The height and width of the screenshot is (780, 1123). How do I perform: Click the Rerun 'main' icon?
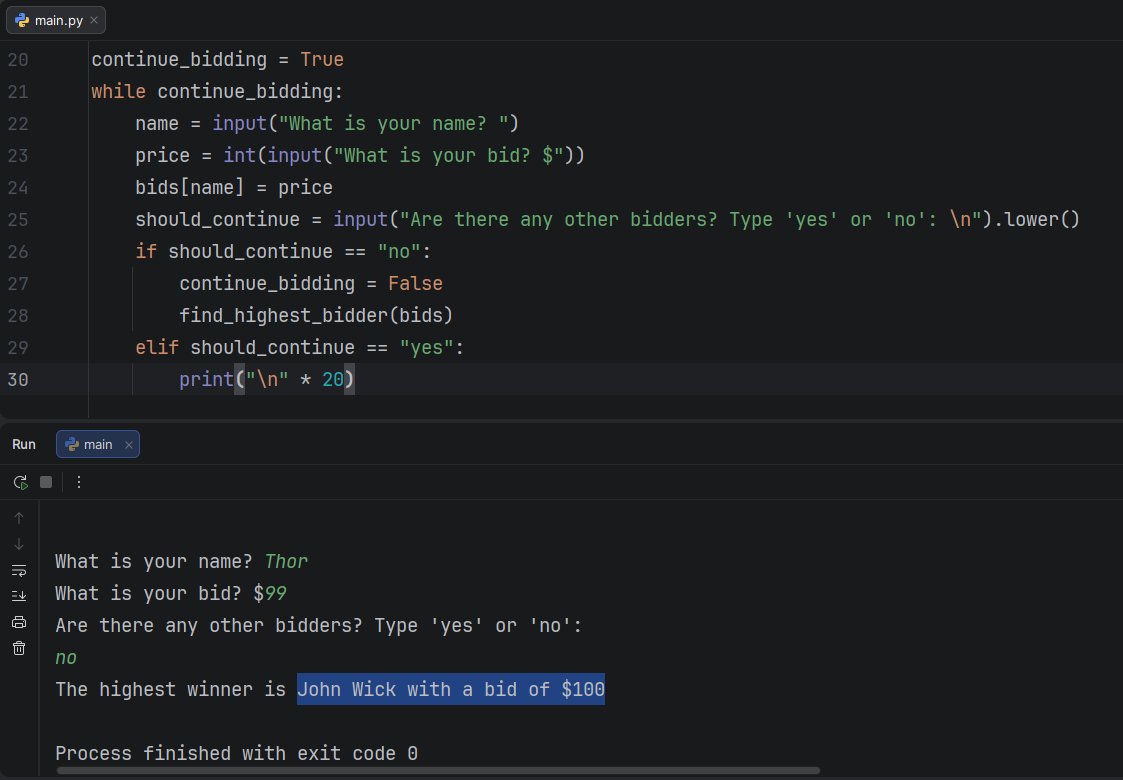20,482
